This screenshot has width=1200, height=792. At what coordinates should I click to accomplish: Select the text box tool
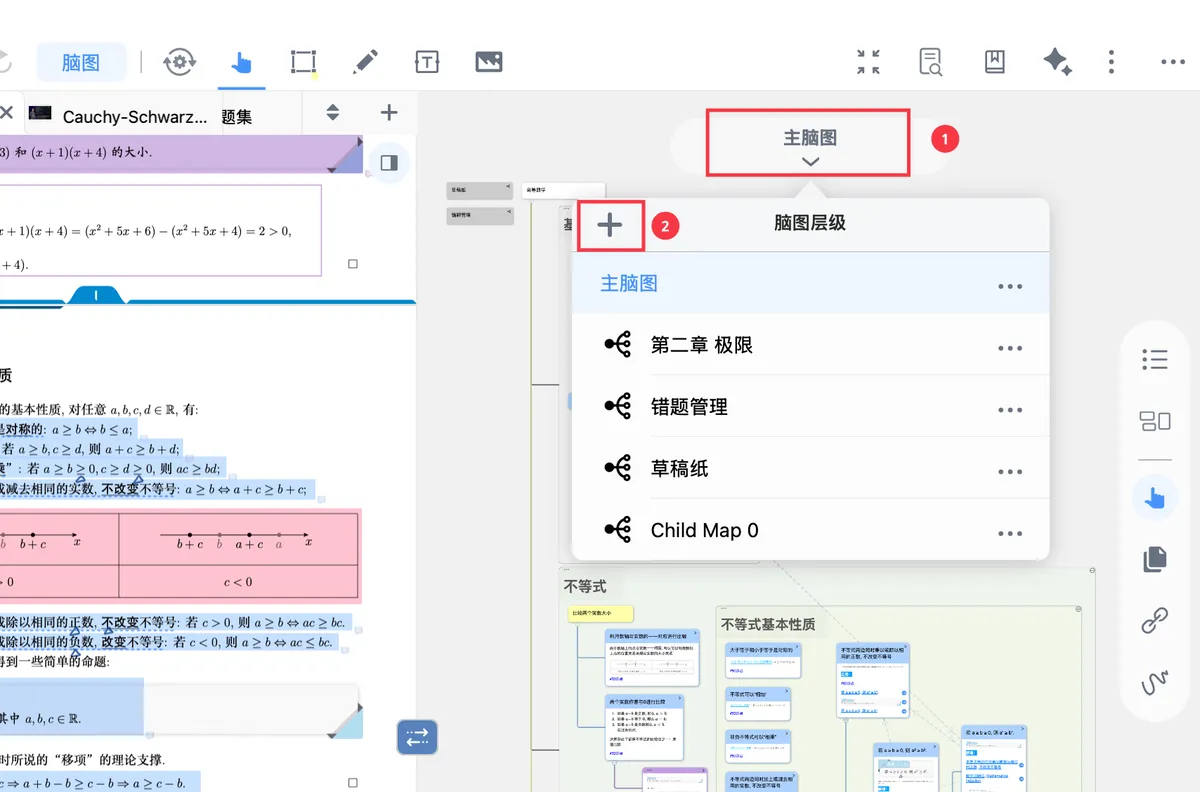coord(427,62)
